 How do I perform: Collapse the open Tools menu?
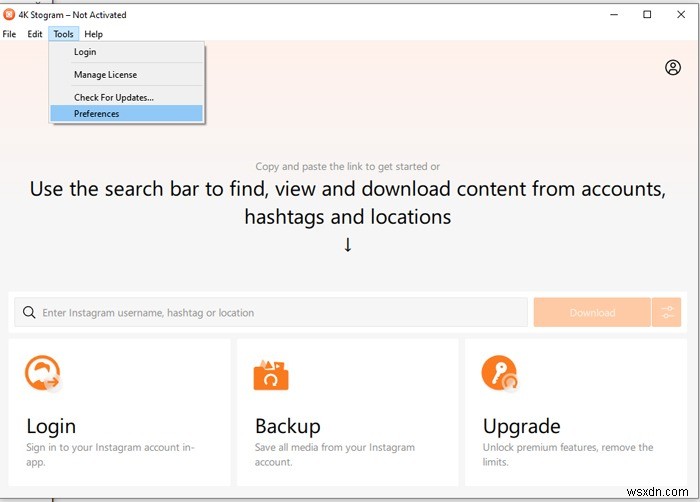coord(63,34)
